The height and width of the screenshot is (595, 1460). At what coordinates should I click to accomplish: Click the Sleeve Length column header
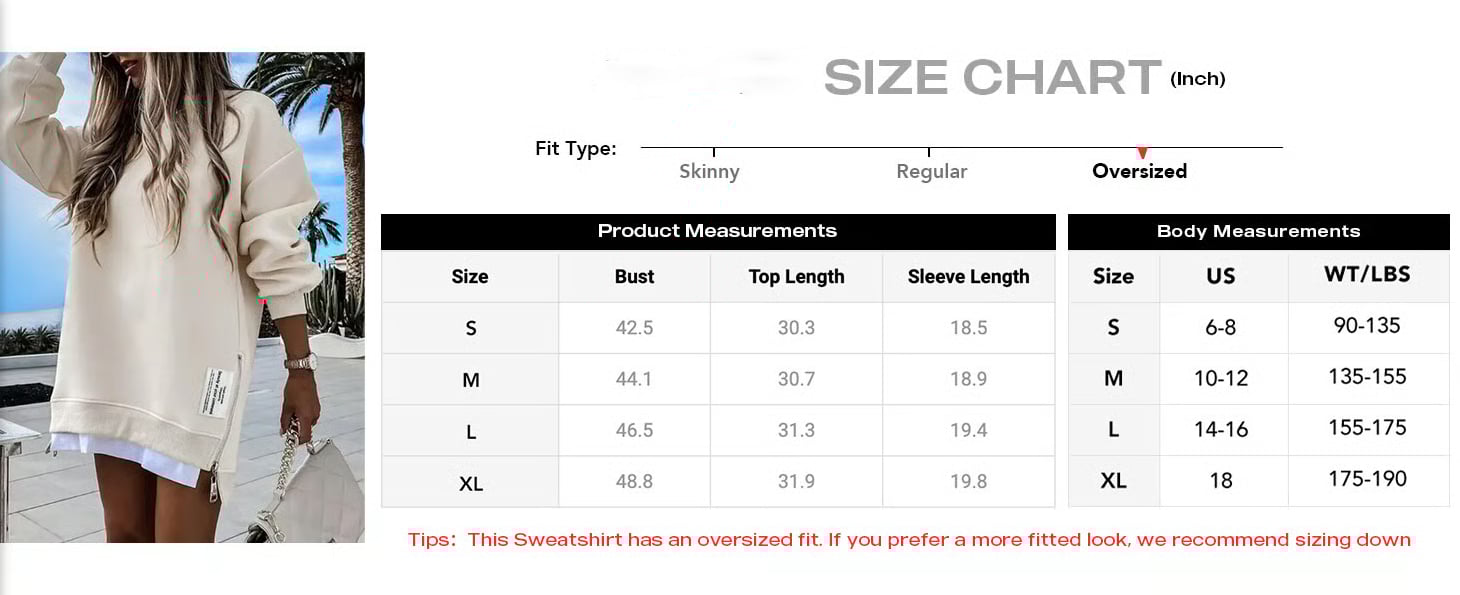[x=968, y=277]
